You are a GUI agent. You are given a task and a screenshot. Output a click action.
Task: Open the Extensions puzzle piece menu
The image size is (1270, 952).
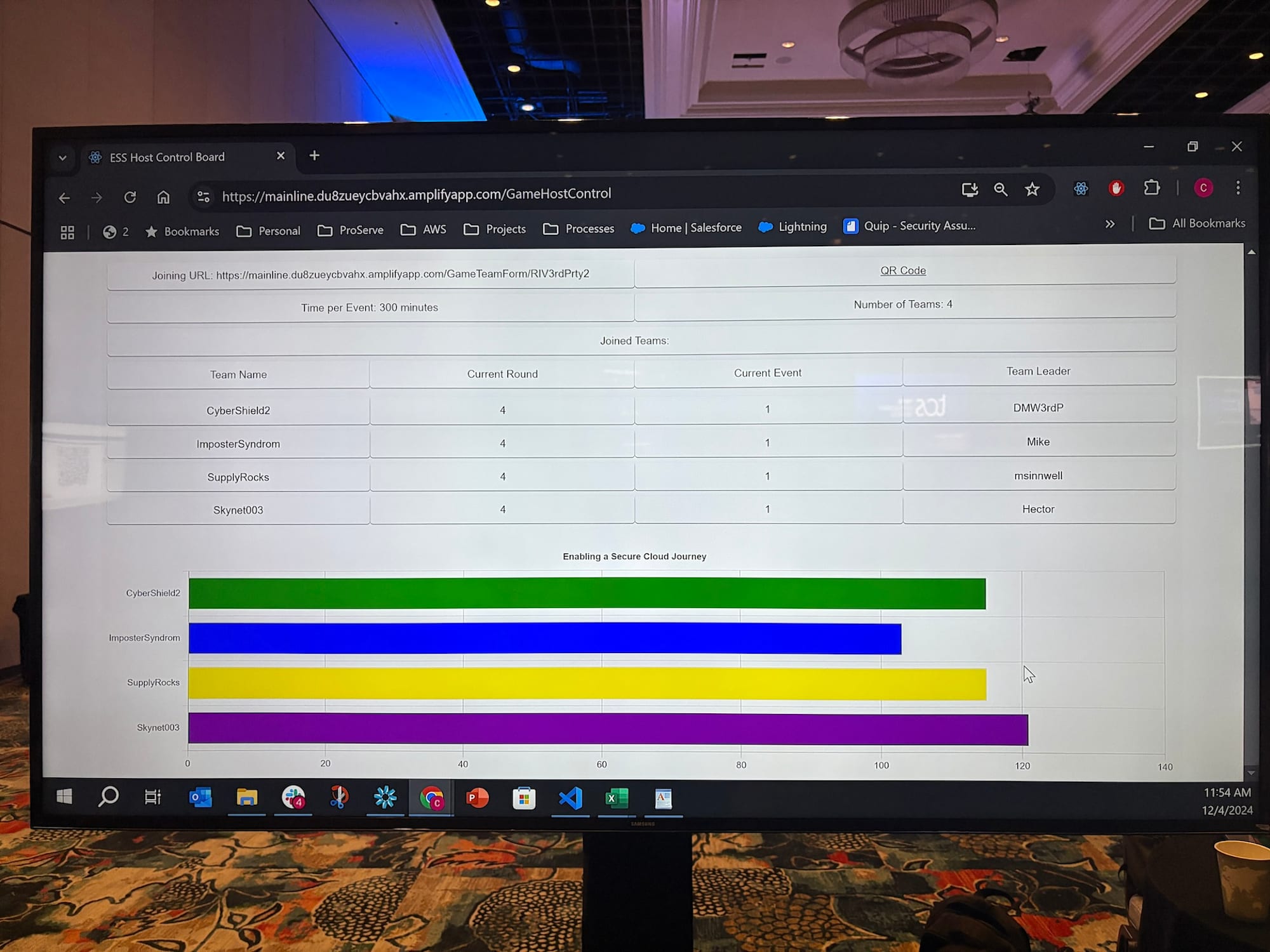click(1151, 188)
